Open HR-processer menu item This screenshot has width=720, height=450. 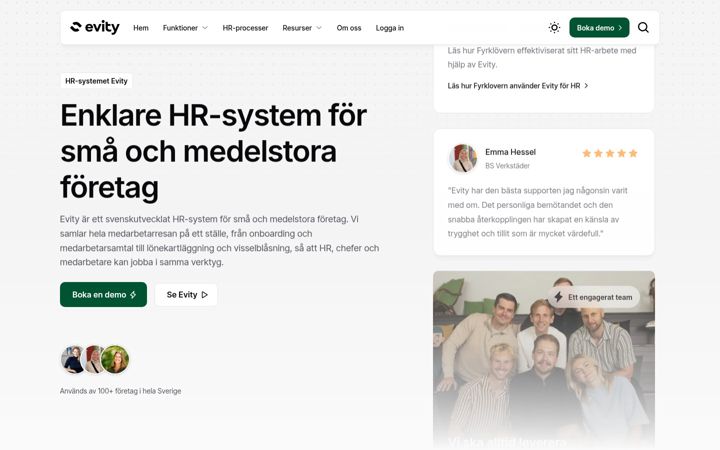coord(245,28)
